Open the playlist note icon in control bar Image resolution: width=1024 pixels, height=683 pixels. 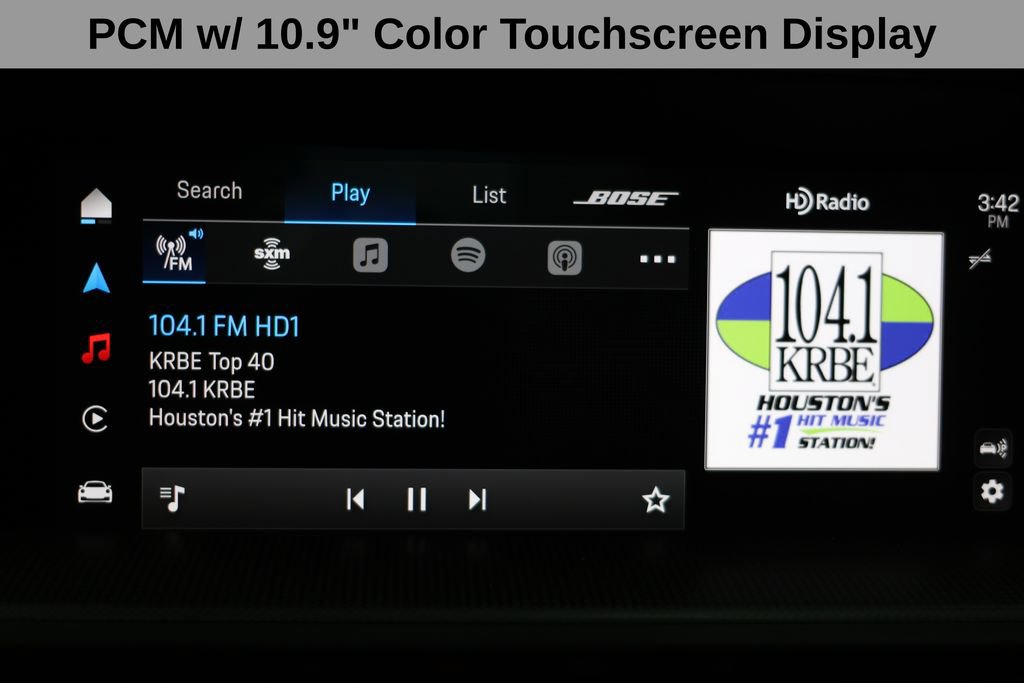172,499
